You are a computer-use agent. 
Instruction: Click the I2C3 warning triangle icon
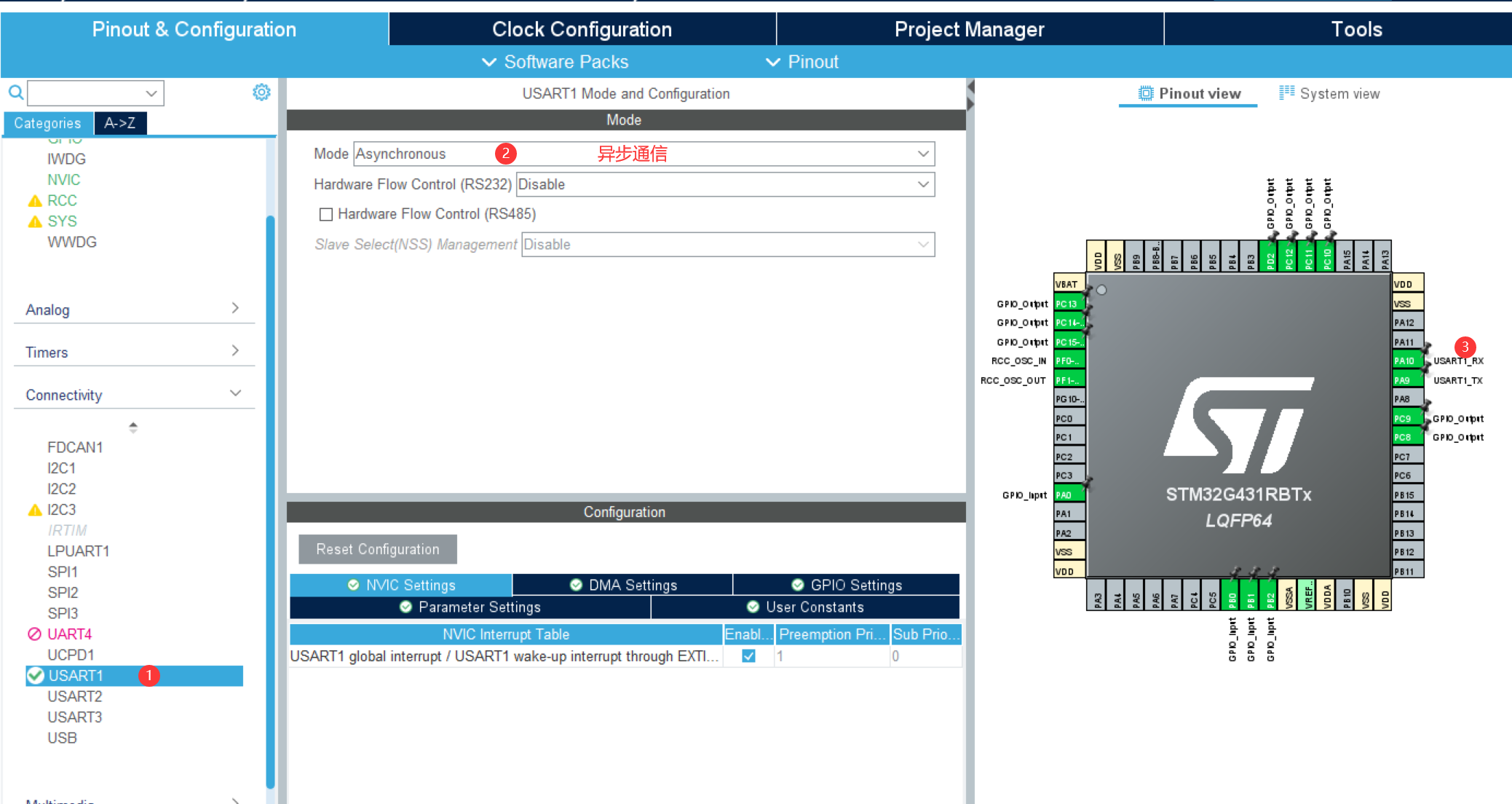tap(34, 510)
